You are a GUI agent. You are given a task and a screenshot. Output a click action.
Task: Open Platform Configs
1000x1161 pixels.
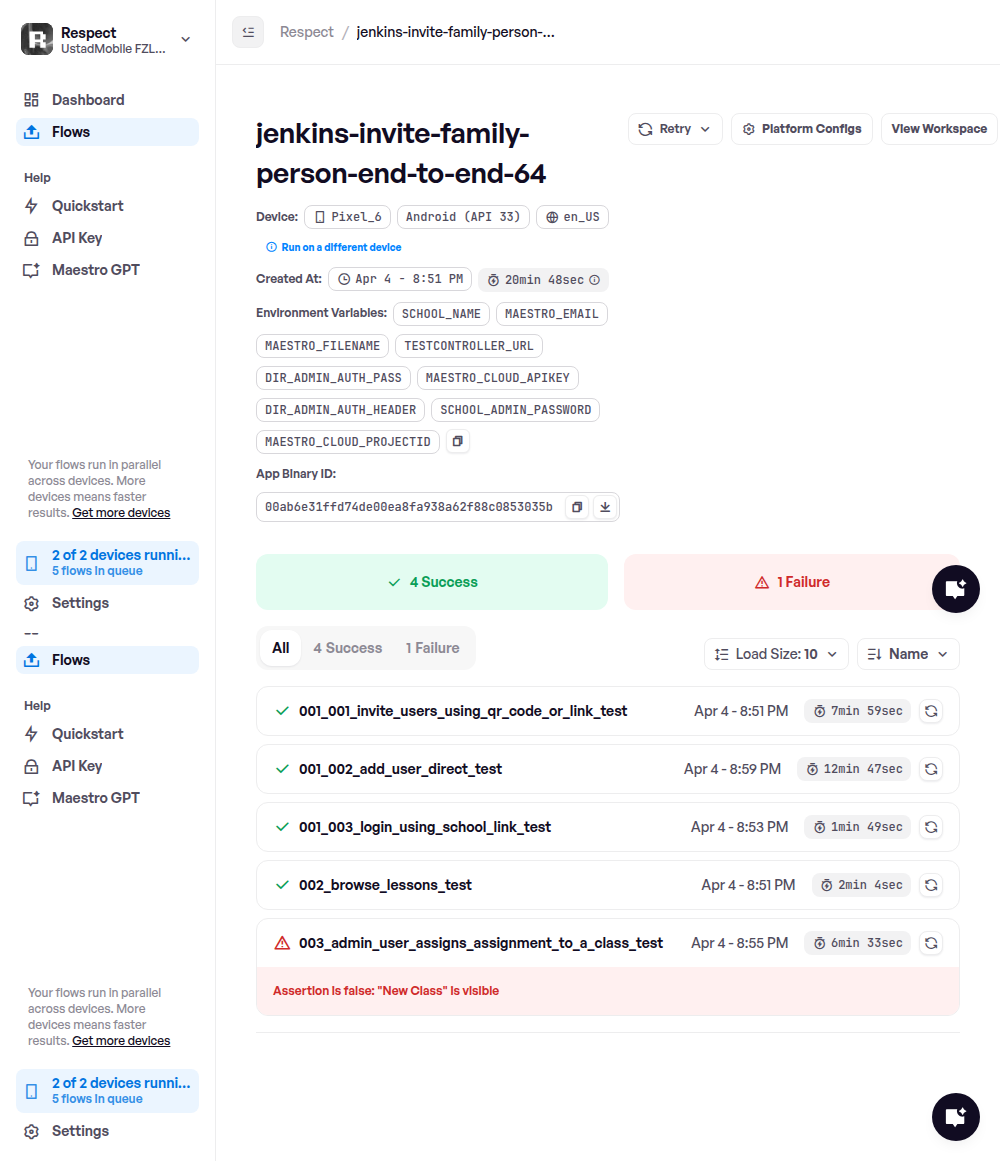coord(801,129)
